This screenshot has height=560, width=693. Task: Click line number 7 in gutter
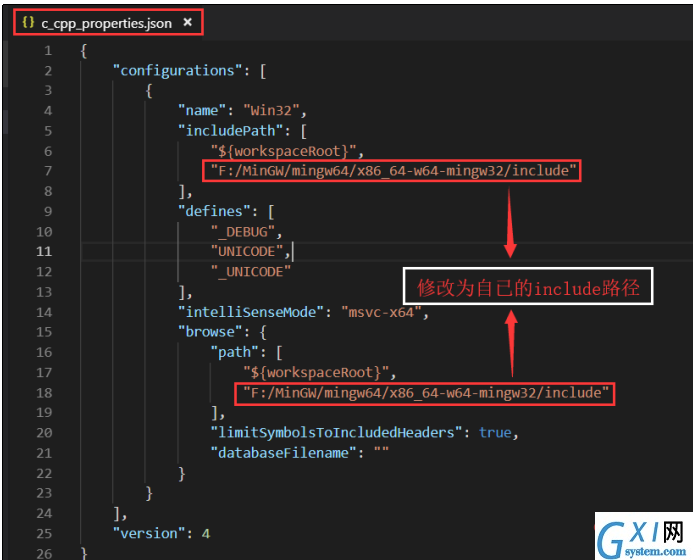[x=48, y=171]
